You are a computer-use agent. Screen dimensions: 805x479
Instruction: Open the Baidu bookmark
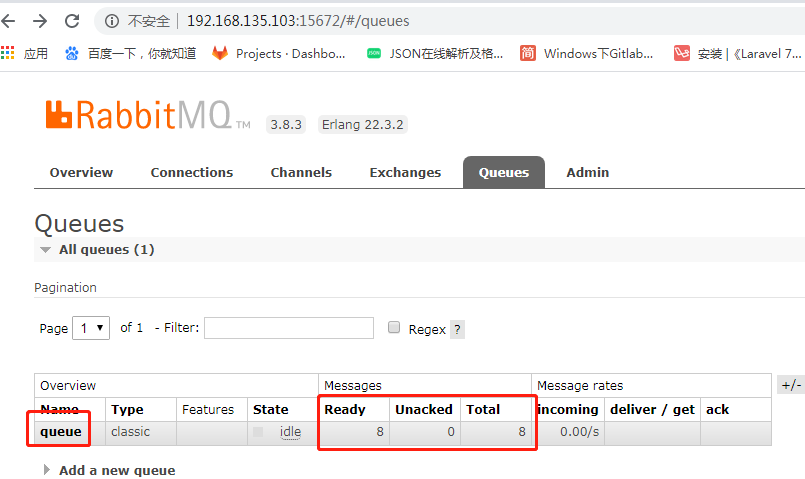point(130,53)
